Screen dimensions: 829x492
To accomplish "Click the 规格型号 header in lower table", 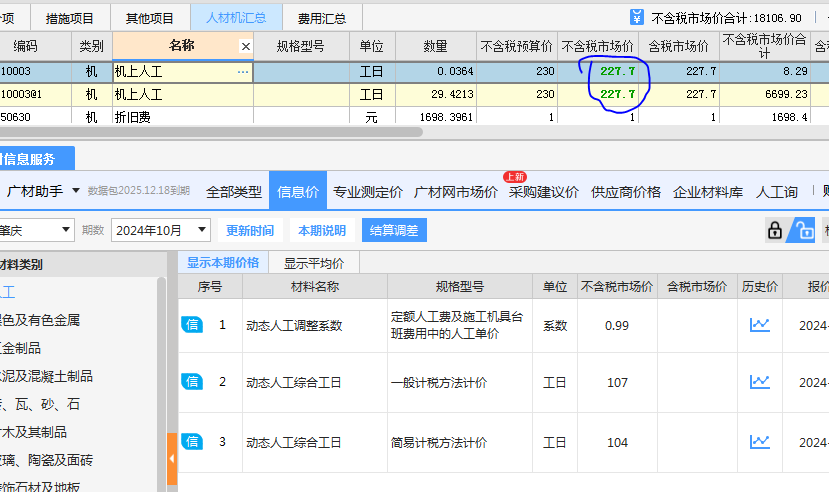I will (x=459, y=286).
